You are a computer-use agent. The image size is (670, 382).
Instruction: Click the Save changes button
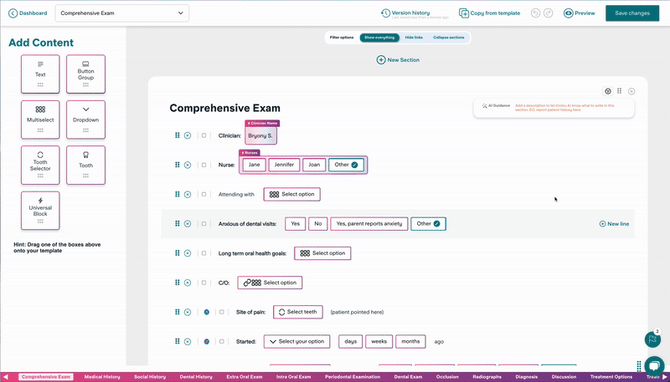632,13
